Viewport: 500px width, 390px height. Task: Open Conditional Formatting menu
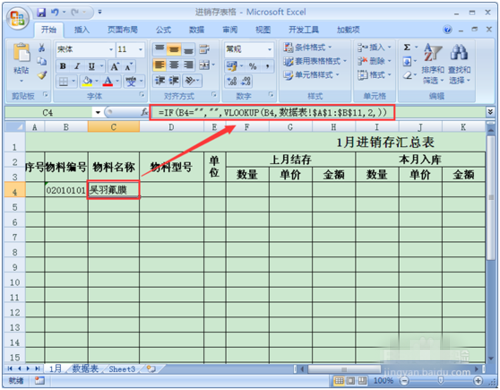(x=308, y=47)
